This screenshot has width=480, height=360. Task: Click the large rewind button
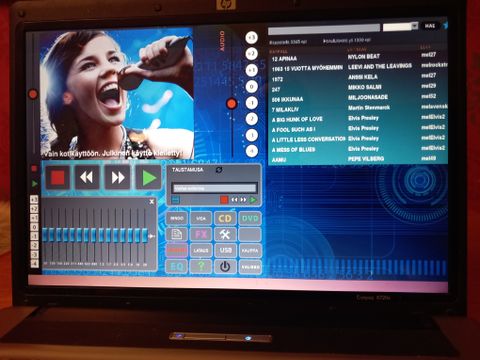(x=87, y=178)
